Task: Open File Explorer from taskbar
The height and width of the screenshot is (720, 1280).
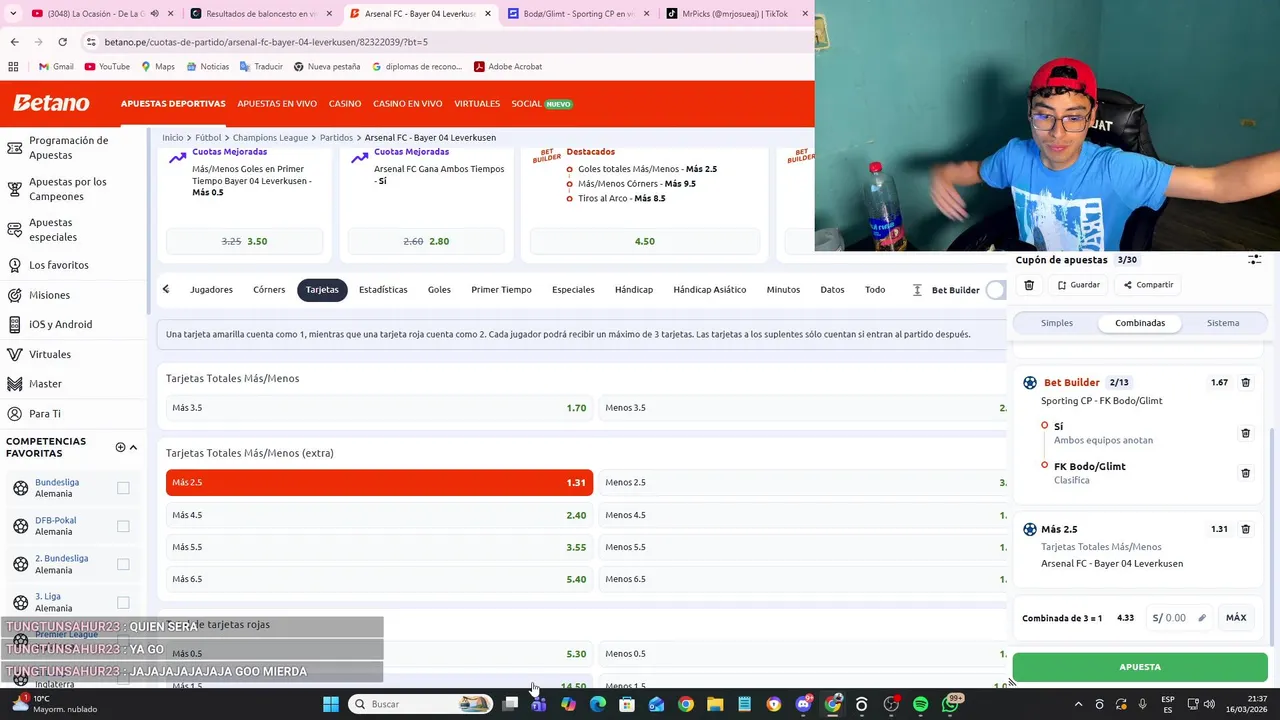Action: tap(715, 704)
